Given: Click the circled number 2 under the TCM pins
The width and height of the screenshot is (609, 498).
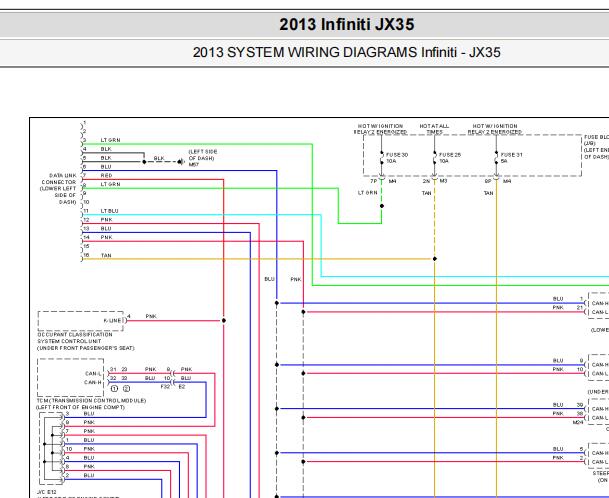Looking at the screenshot, I should pyautogui.click(x=126, y=388).
